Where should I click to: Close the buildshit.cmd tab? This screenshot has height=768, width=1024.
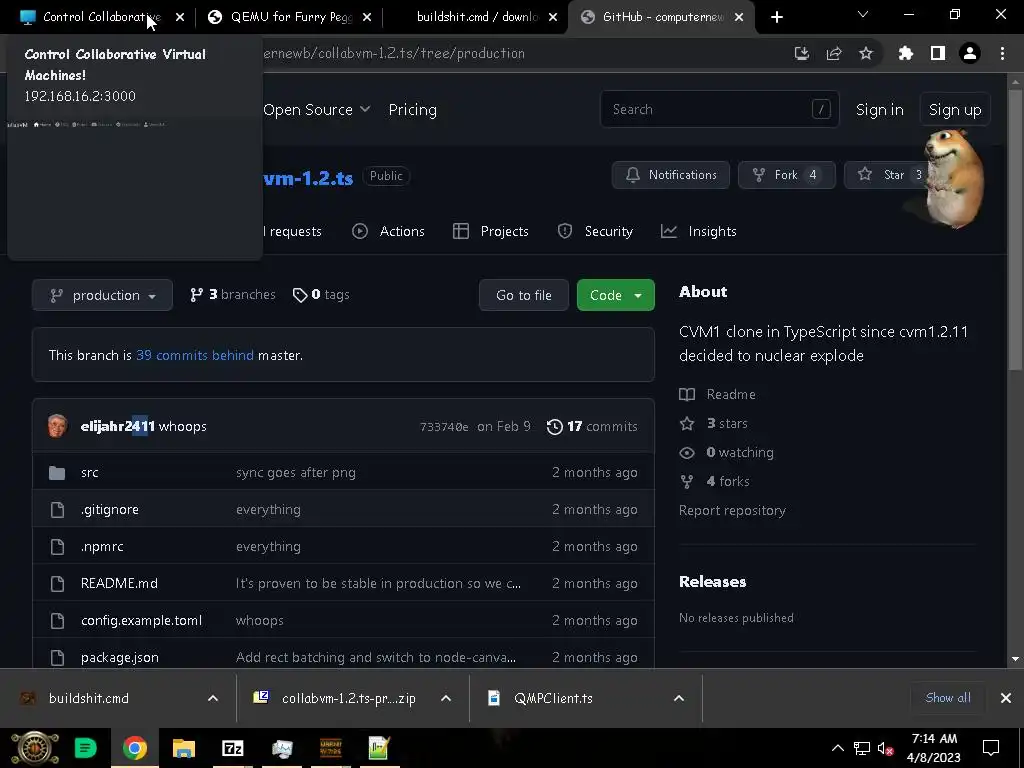click(x=553, y=18)
